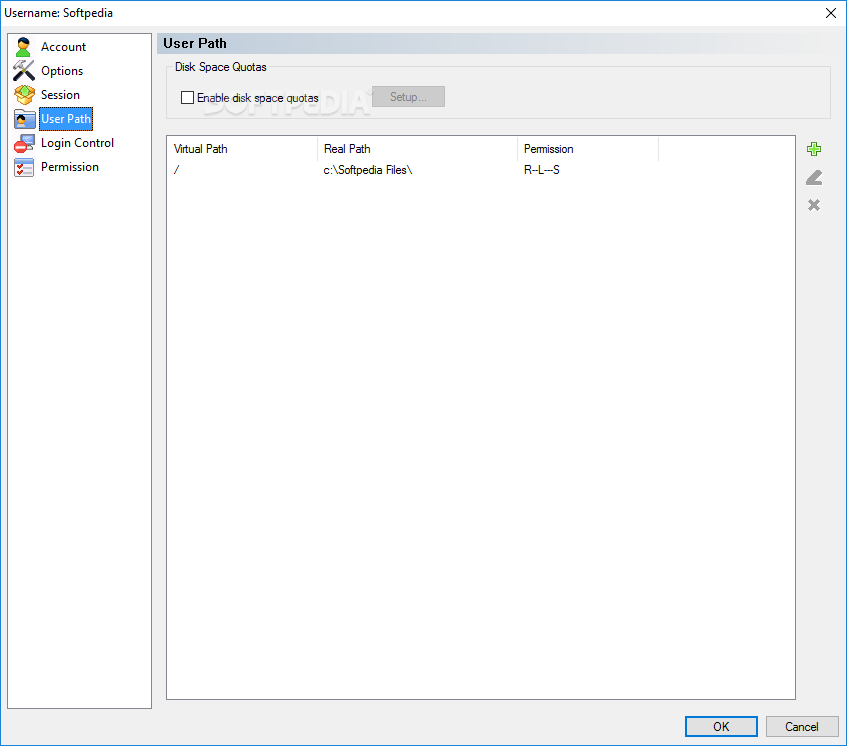The width and height of the screenshot is (847, 746).
Task: Close the Username: Softpedia dialog
Action: tap(831, 13)
